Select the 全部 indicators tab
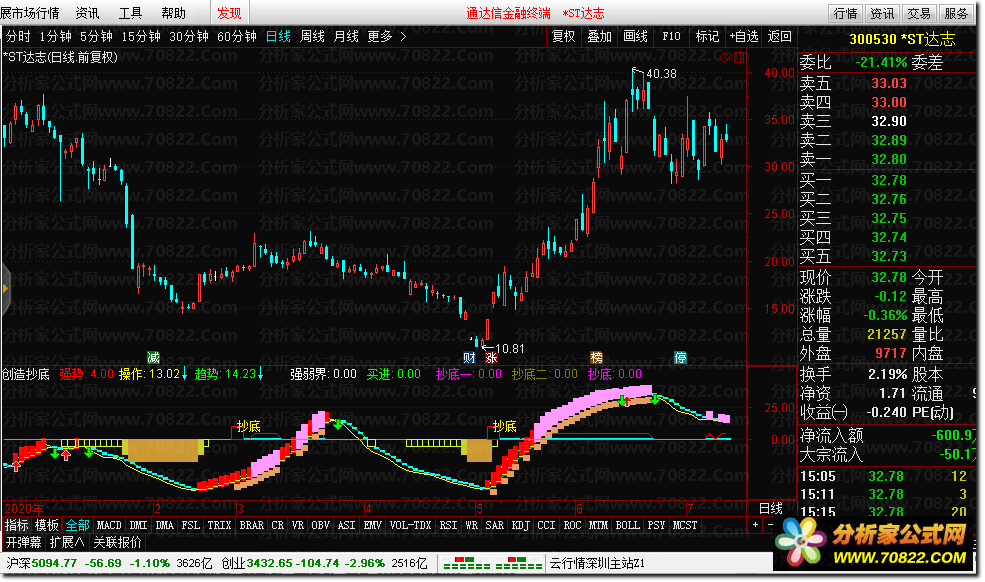Viewport: 985px width, 582px height. pyautogui.click(x=77, y=525)
